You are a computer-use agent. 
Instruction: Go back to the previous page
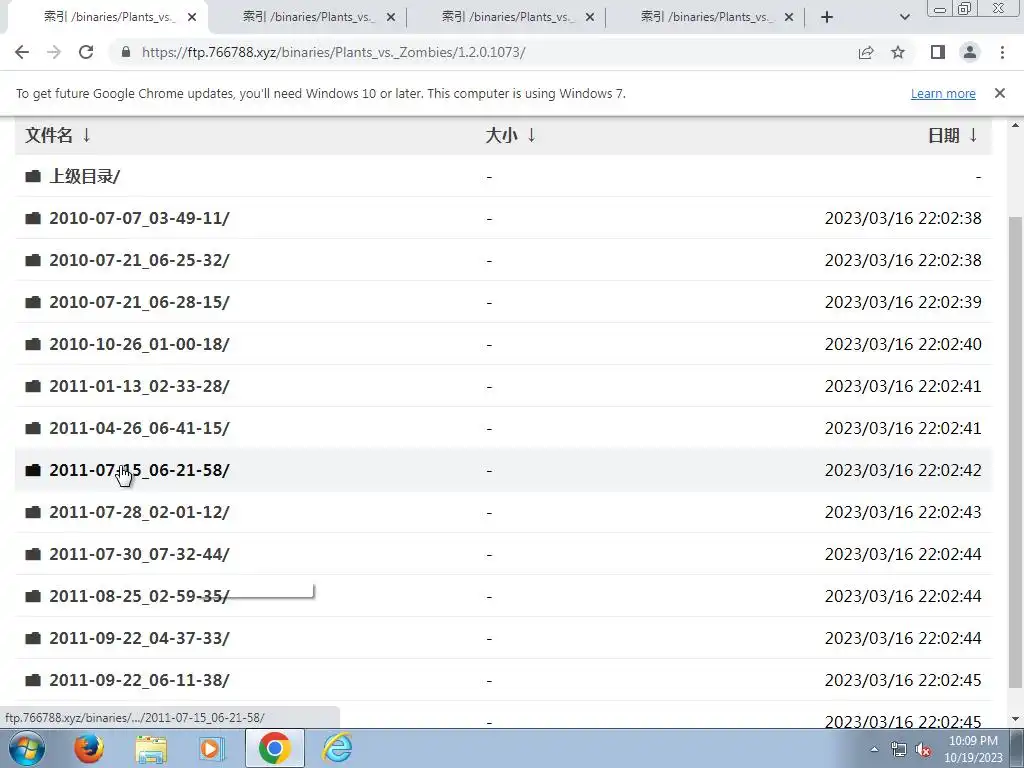pyautogui.click(x=22, y=52)
